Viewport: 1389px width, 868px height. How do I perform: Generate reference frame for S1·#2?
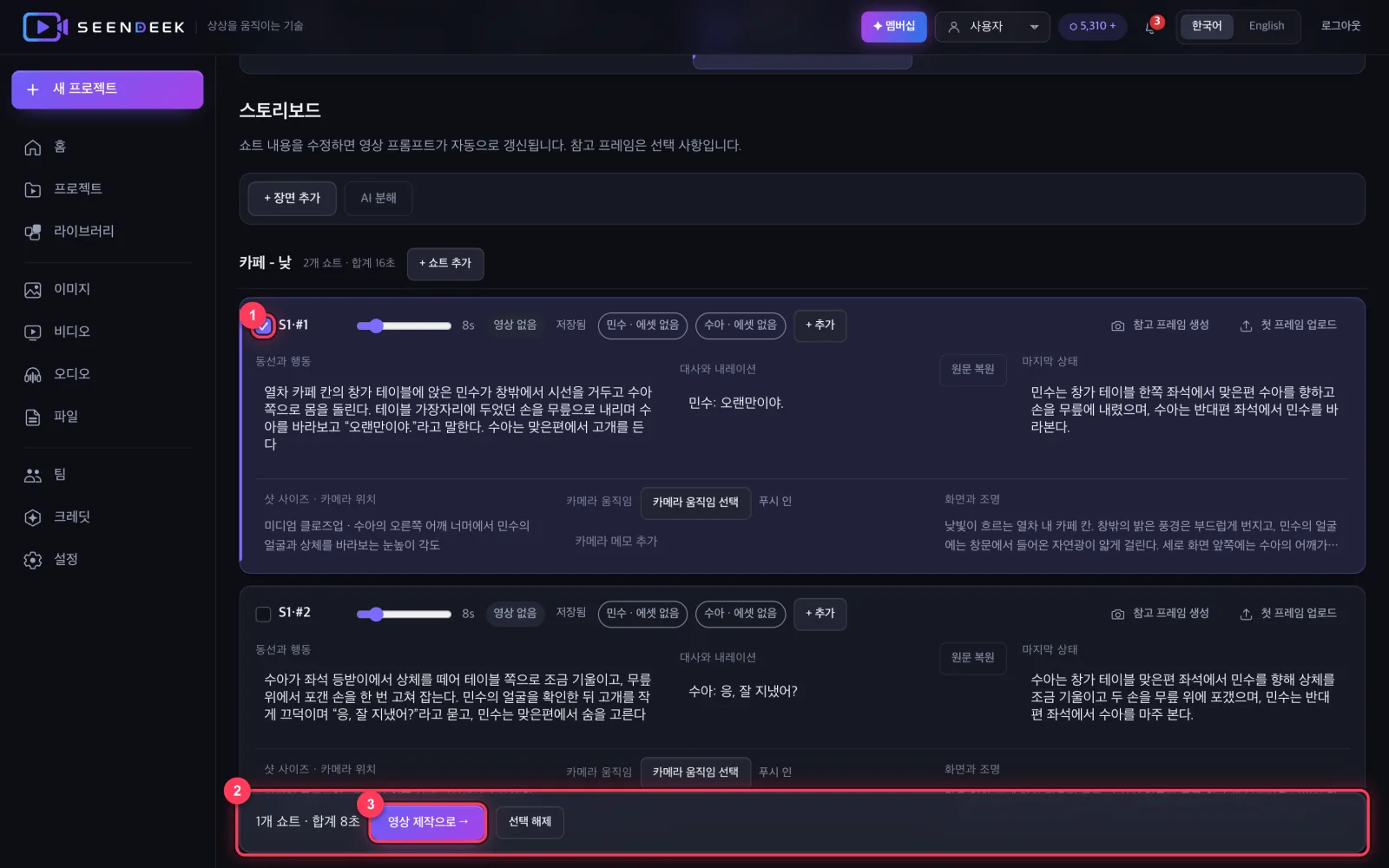click(1160, 614)
